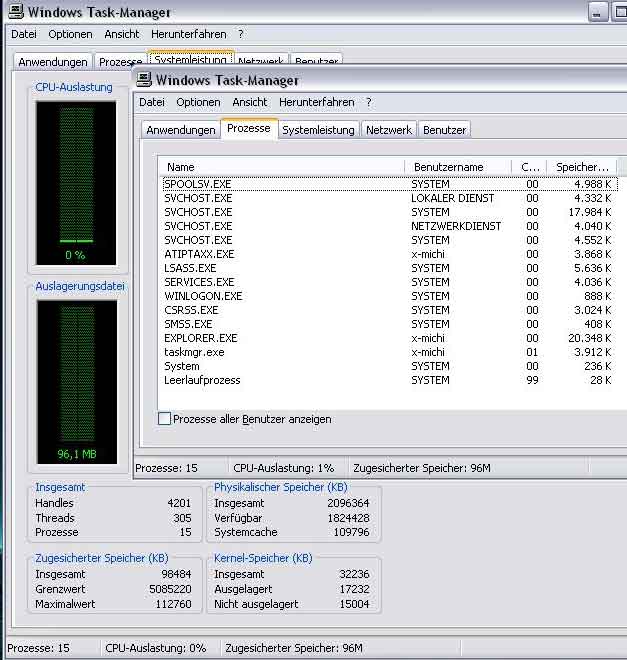Open Optionen menu in back Task-Manager window
627x660 pixels.
click(x=70, y=34)
